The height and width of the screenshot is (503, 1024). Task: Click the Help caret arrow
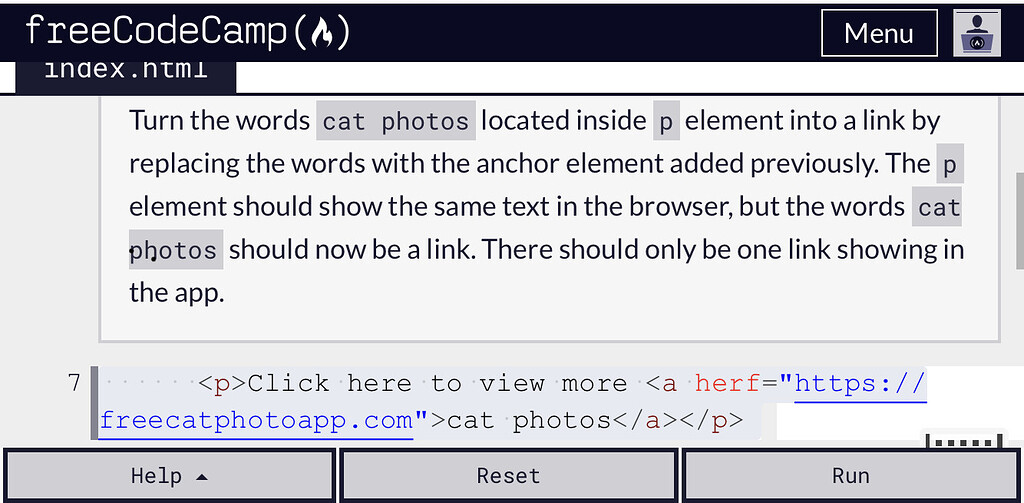201,476
